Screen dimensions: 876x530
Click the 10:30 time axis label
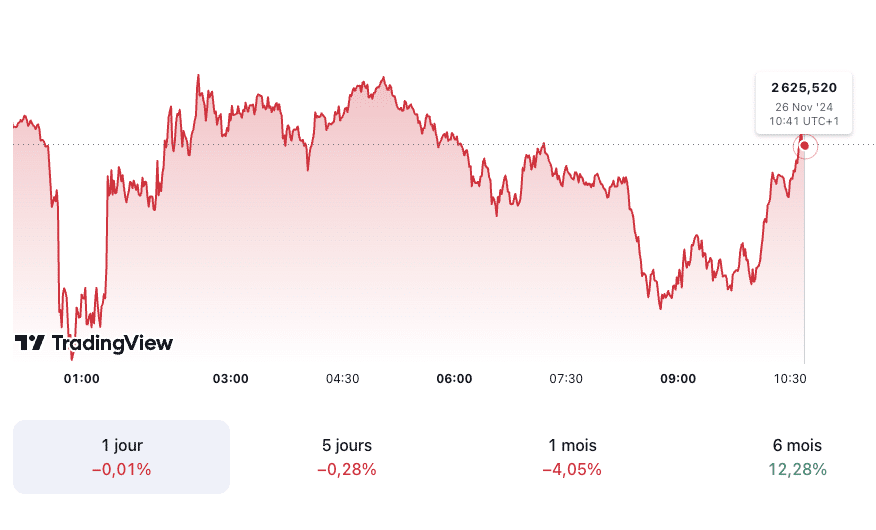pyautogui.click(x=790, y=379)
